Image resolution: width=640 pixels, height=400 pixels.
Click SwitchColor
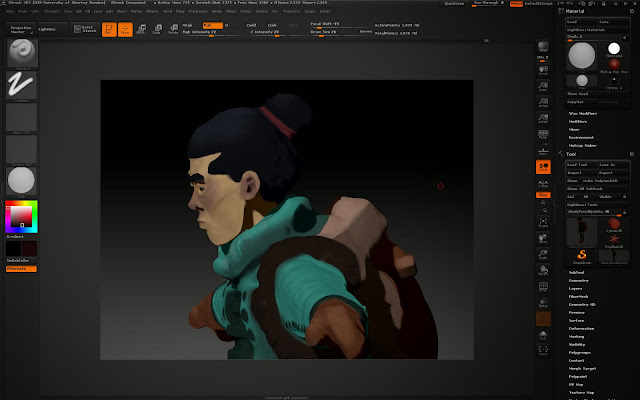pyautogui.click(x=18, y=260)
